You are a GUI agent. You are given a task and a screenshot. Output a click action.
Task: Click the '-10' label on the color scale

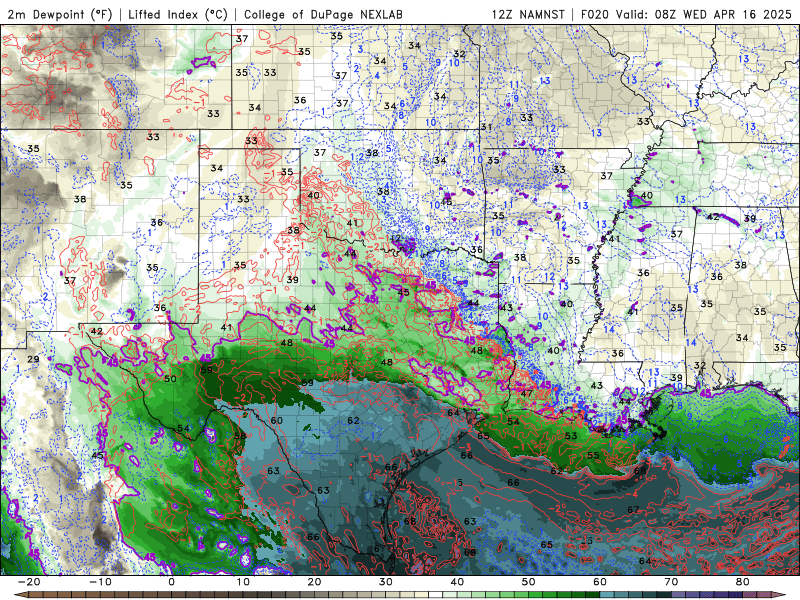tap(100, 582)
